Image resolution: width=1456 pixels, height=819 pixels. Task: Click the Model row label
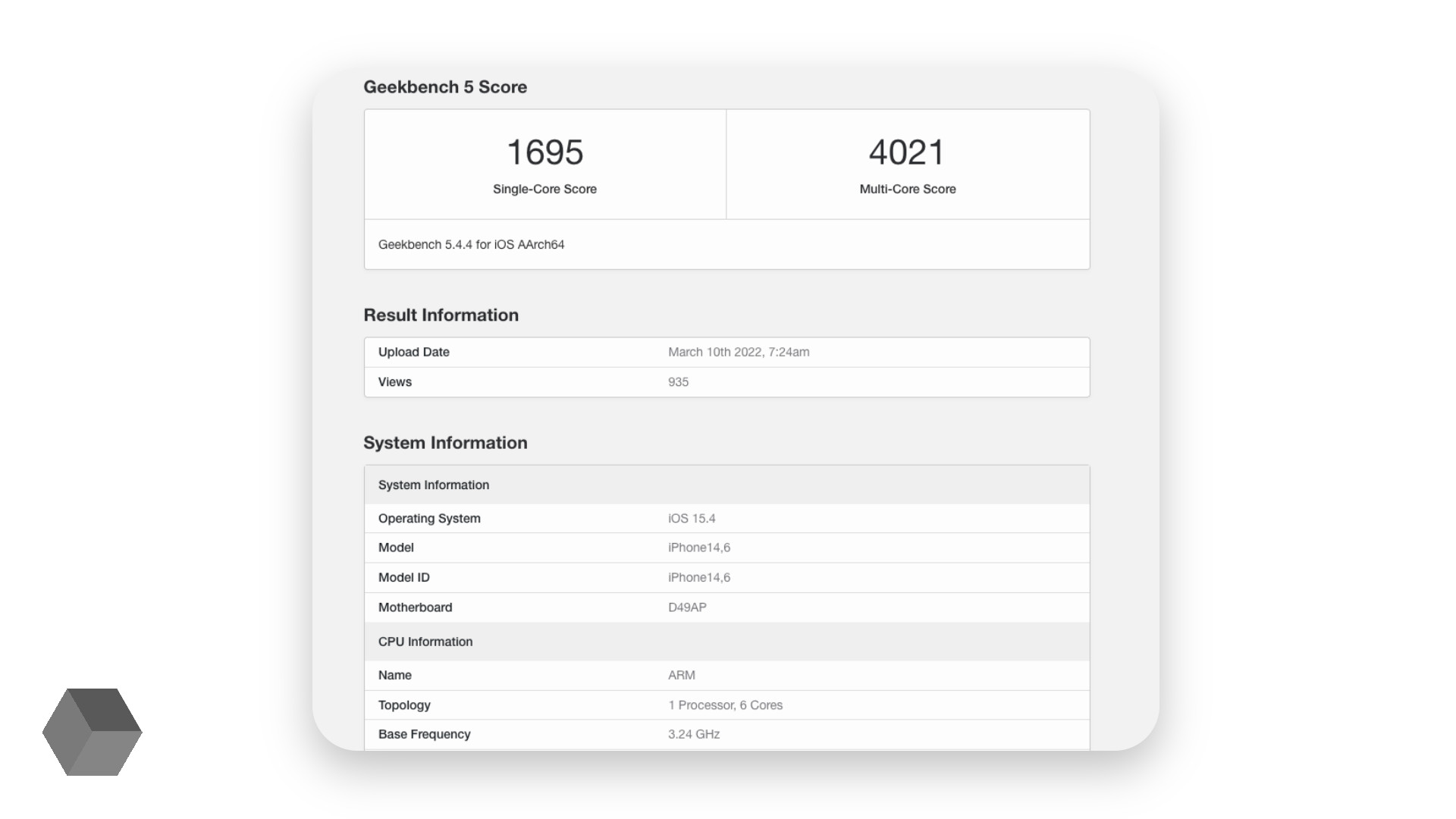point(396,548)
